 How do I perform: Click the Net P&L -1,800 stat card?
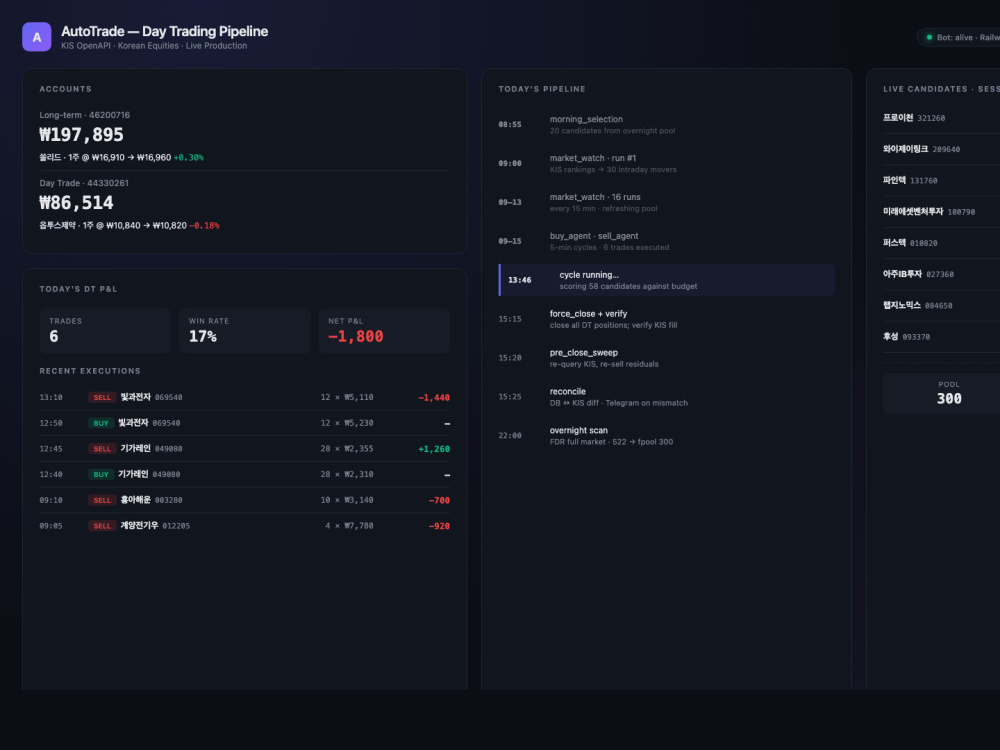[x=385, y=330]
